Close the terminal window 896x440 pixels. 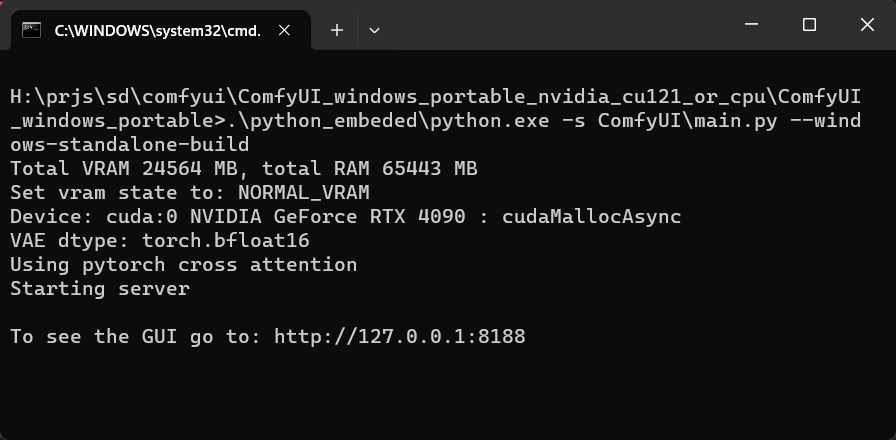coord(865,25)
